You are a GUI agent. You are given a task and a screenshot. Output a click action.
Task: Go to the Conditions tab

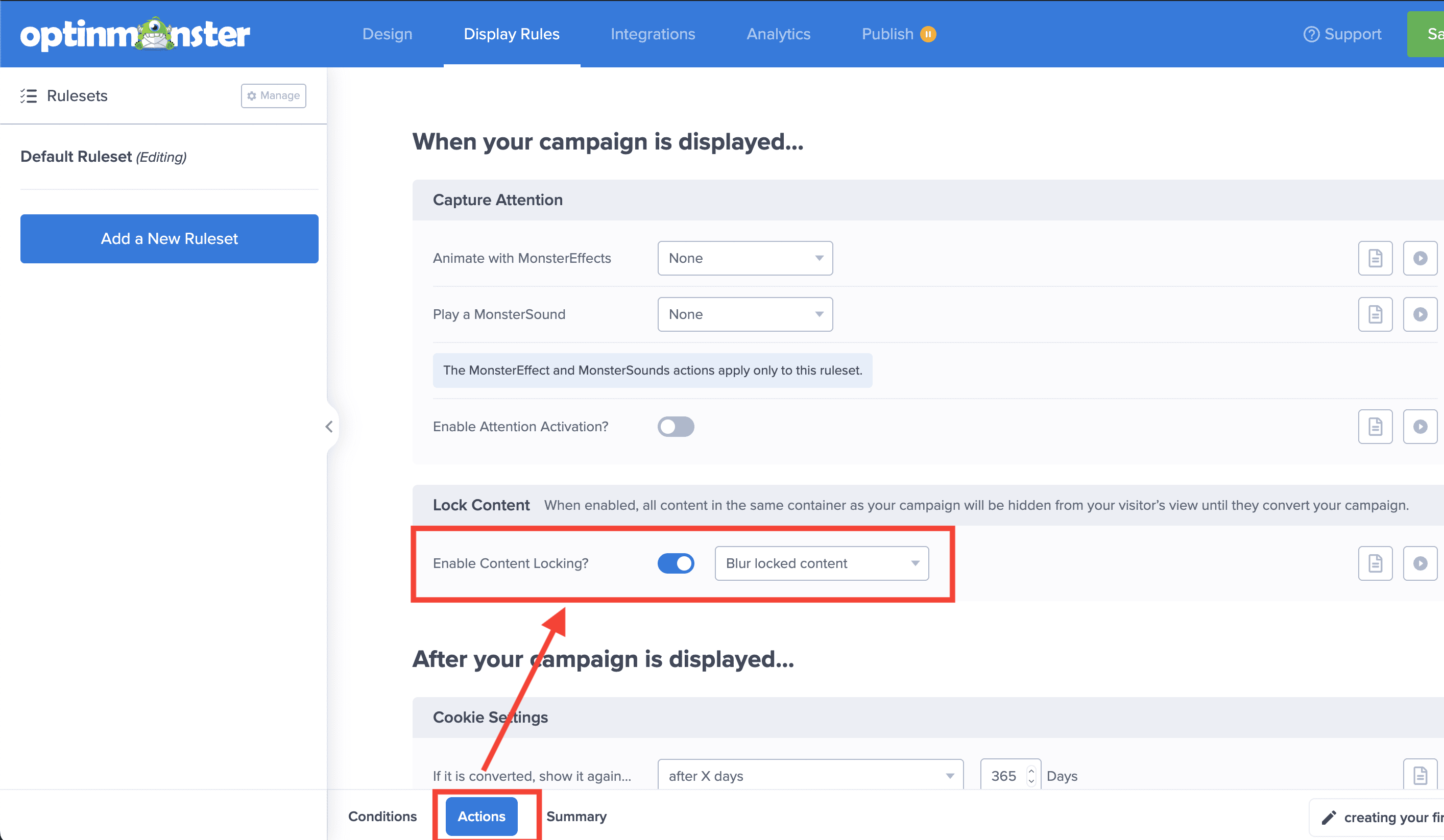point(382,816)
